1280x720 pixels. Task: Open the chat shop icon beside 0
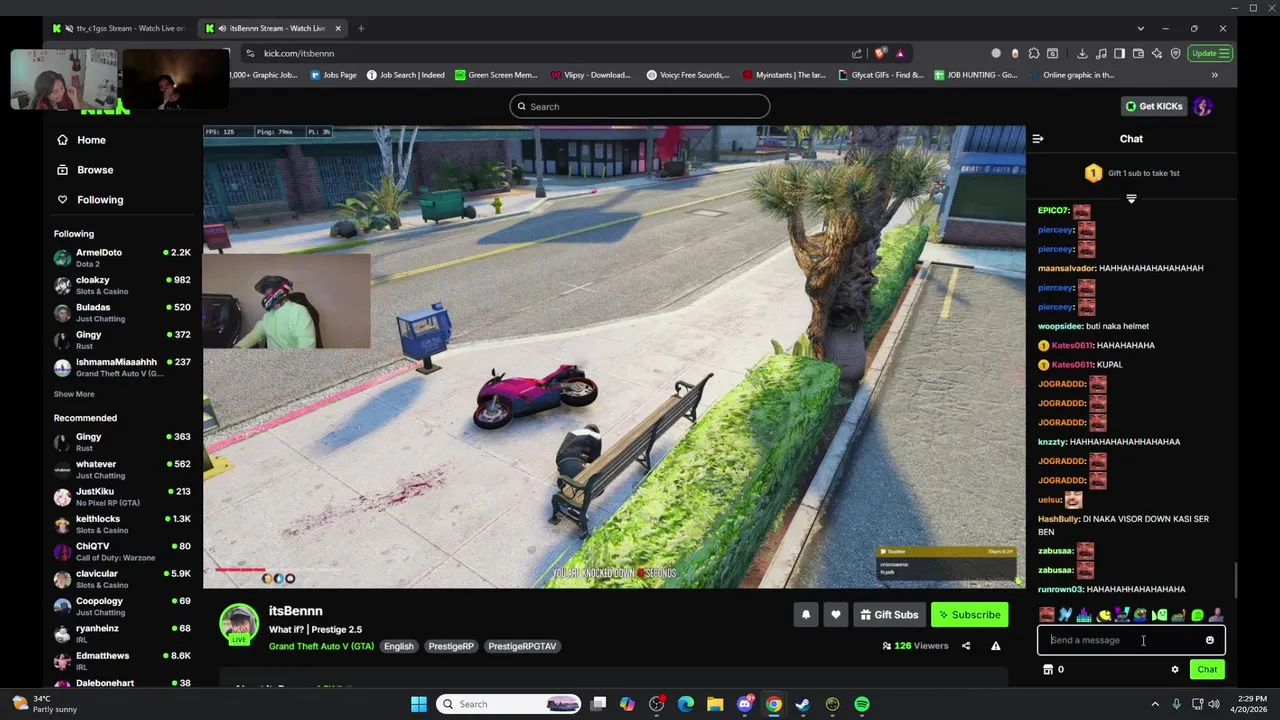point(1048,670)
